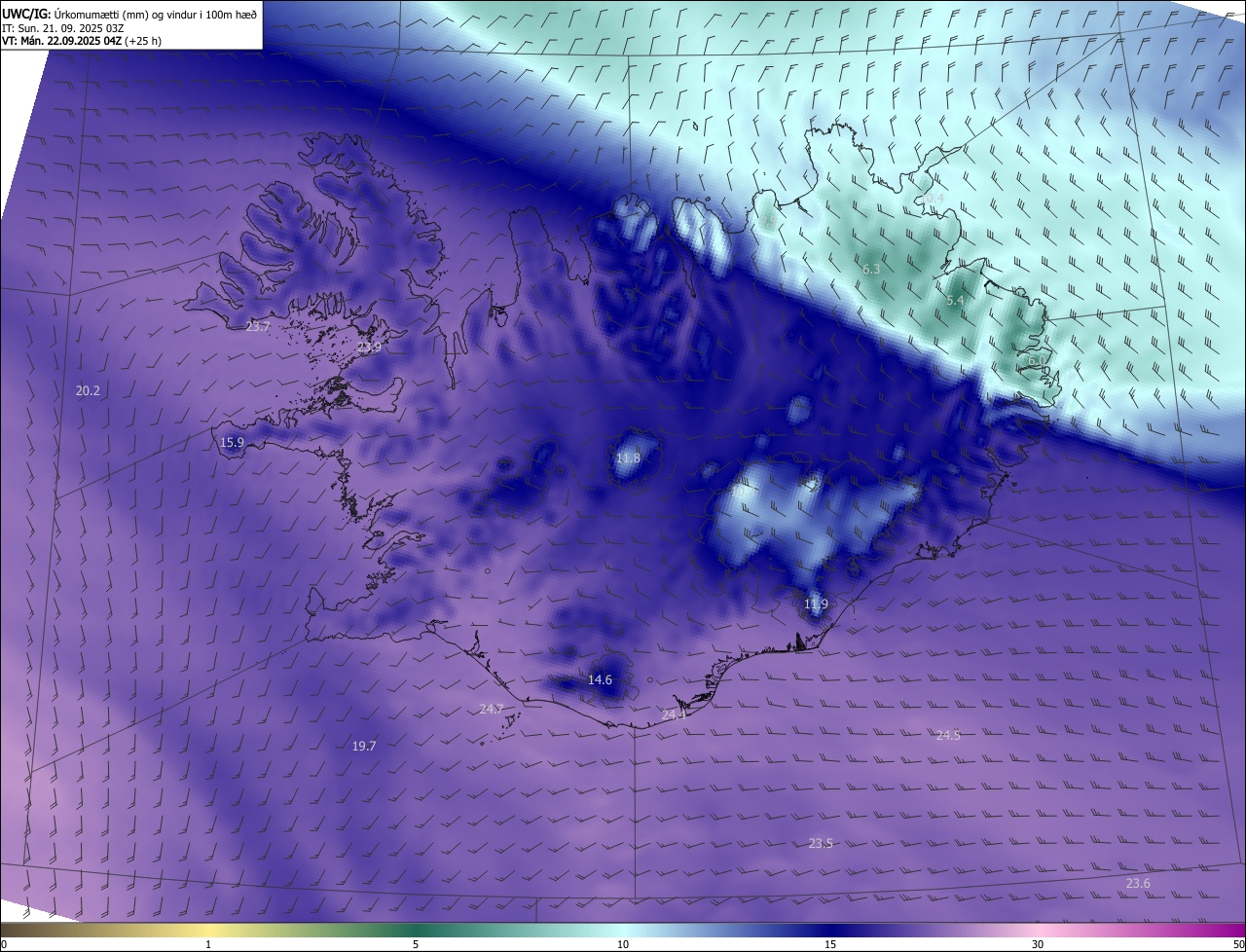Click the 24.4 value label

tap(674, 714)
